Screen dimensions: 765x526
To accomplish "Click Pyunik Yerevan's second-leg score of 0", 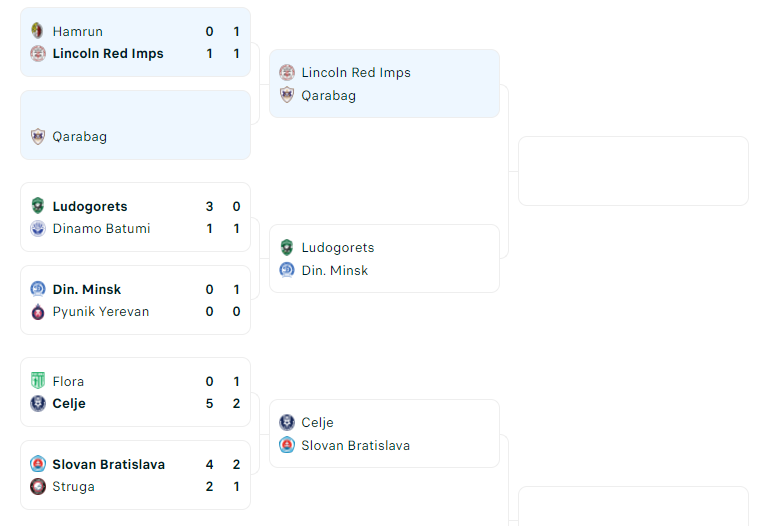I will 236,311.
